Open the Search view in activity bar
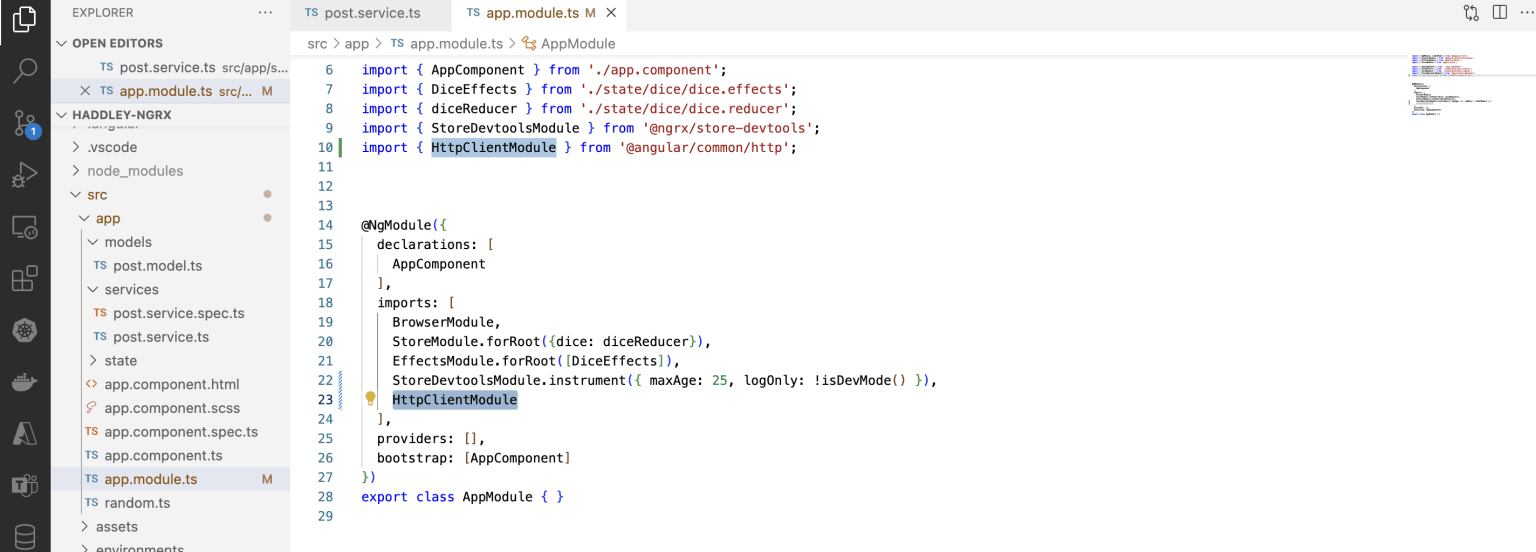 pyautogui.click(x=25, y=71)
